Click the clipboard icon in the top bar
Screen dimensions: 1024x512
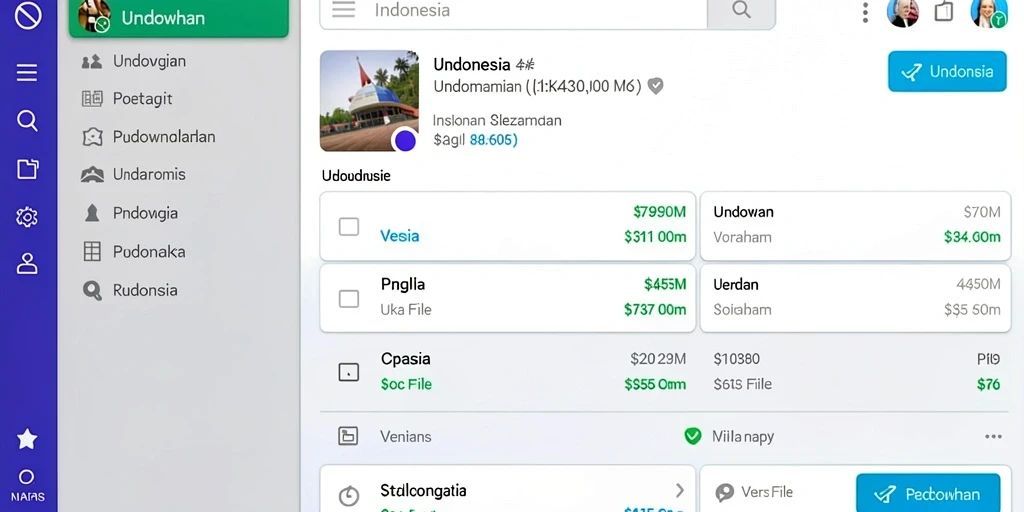pos(944,12)
